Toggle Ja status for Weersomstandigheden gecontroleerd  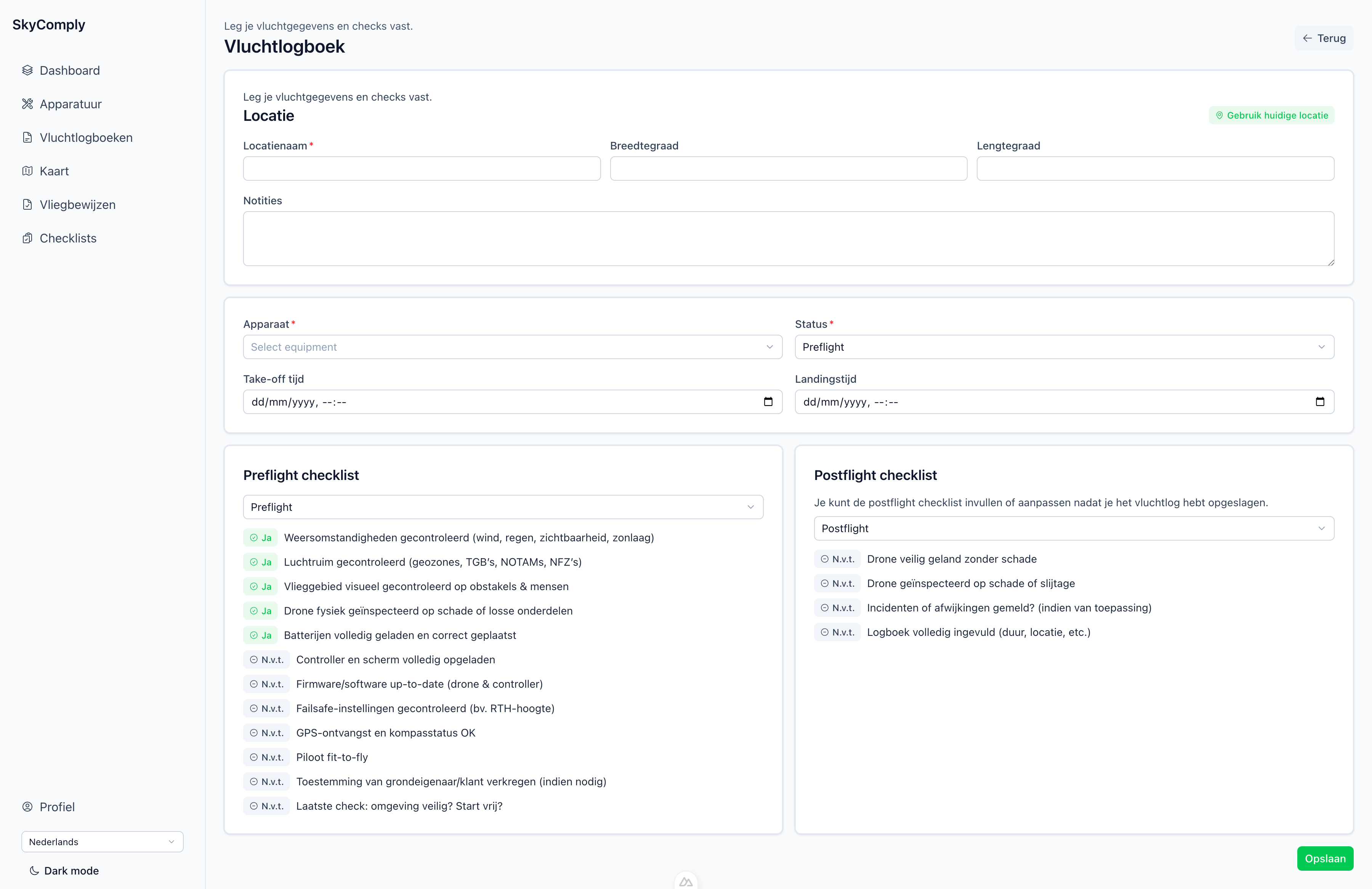click(261, 537)
